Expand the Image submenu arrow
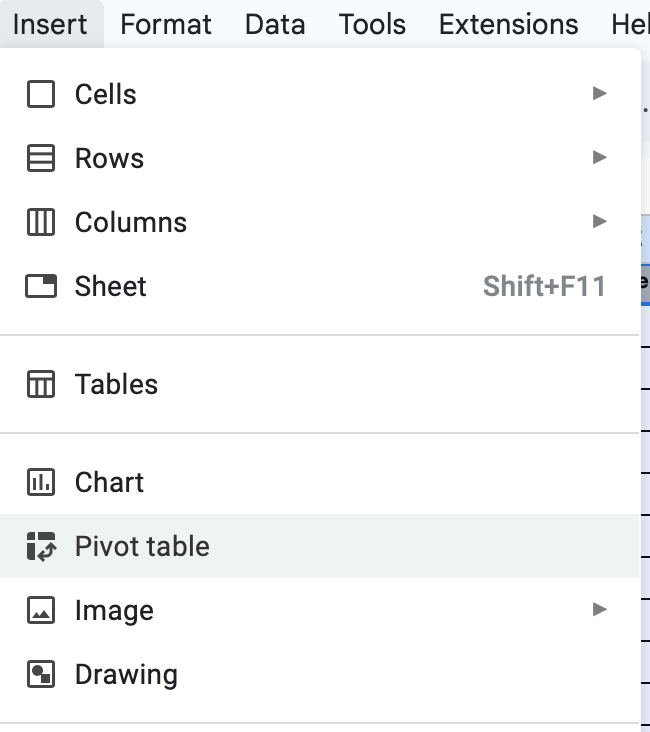Screen dimensions: 650x732 pos(599,610)
